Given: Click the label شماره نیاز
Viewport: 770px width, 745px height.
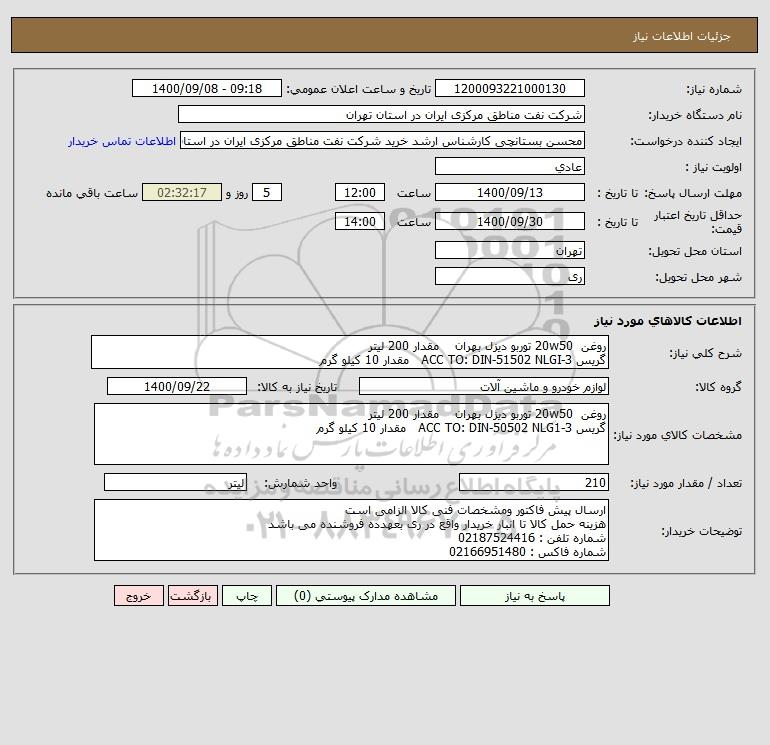Looking at the screenshot, I should (714, 89).
